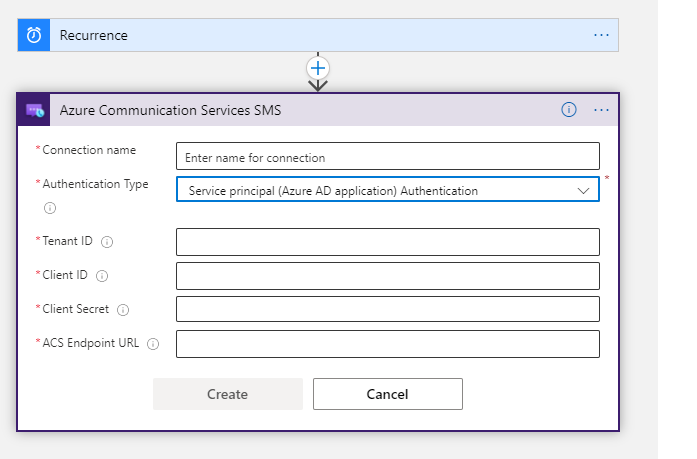Click the plus icon to insert step
This screenshot has width=697, height=459.
(318, 68)
